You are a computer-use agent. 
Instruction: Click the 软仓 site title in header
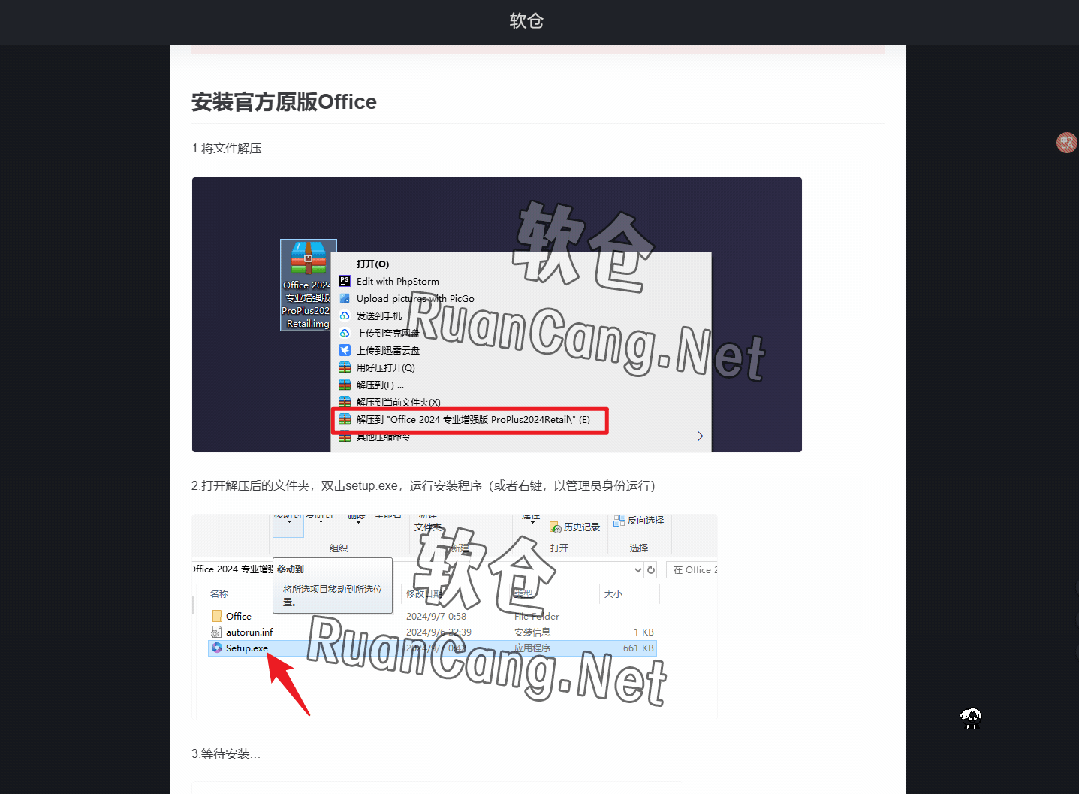point(527,21)
